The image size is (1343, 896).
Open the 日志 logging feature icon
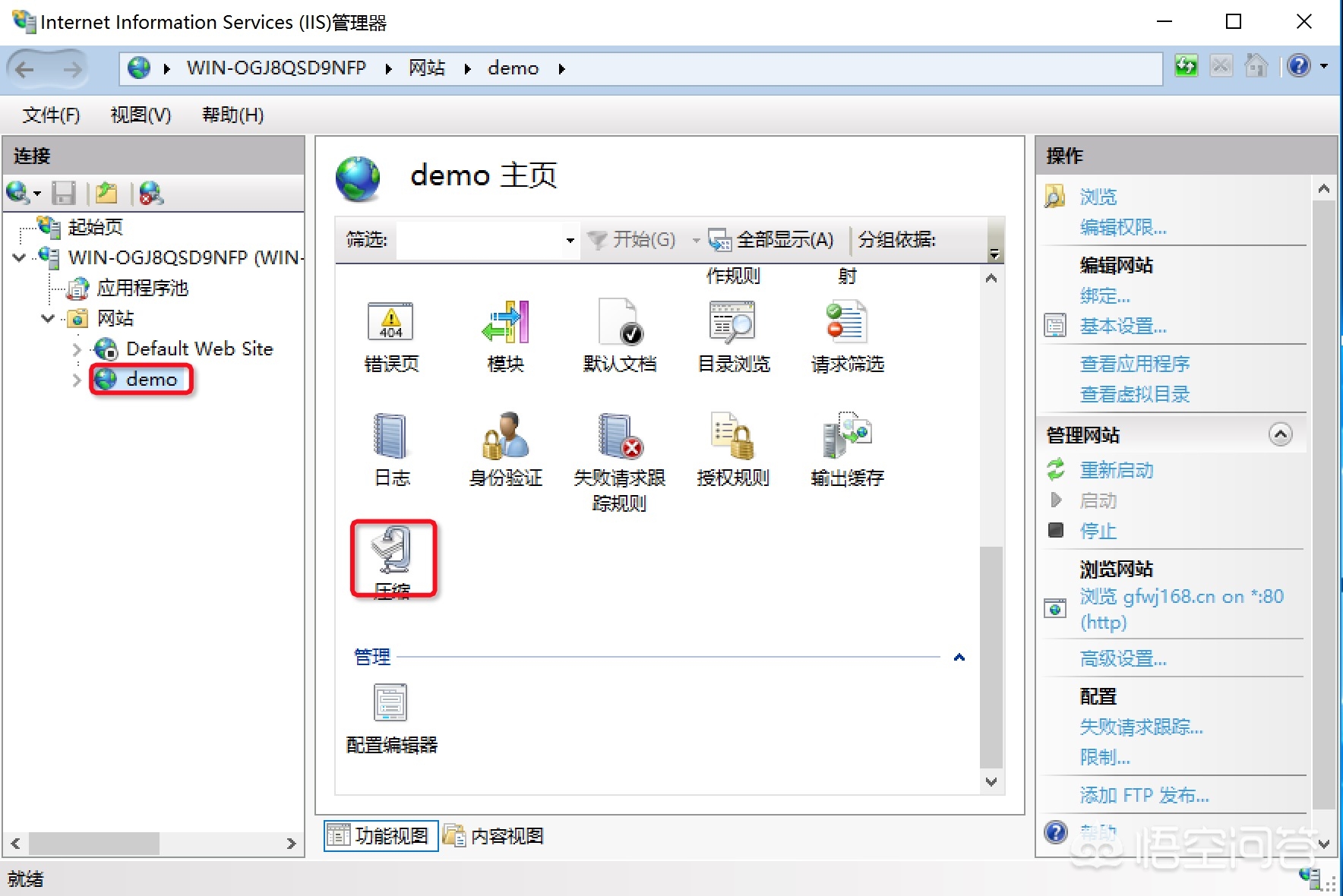tap(391, 436)
